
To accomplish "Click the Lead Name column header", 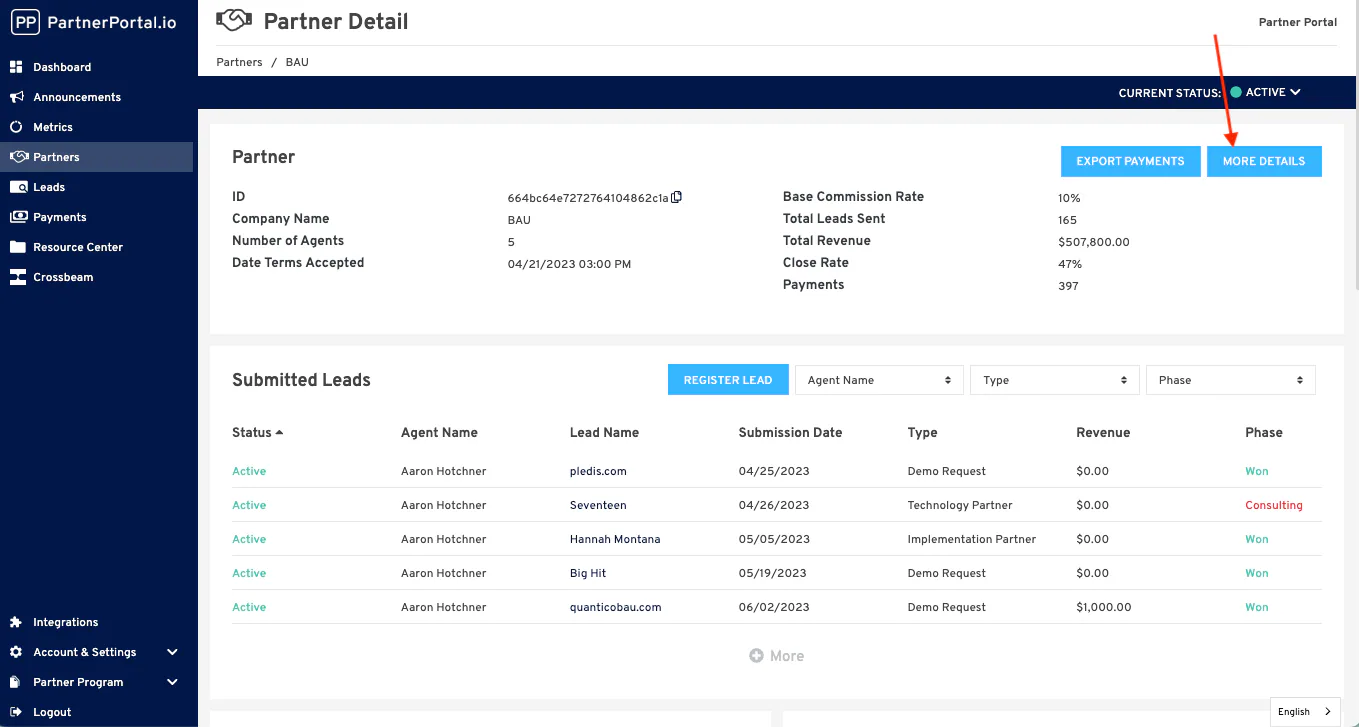I will click(x=604, y=433).
